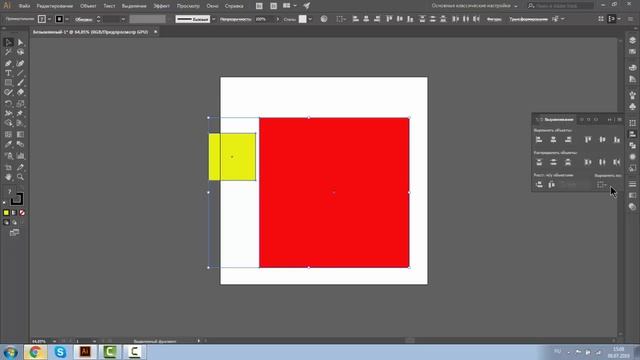Open Pathfinder panel icon in right dock
The height and width of the screenshot is (360, 640).
click(632, 145)
